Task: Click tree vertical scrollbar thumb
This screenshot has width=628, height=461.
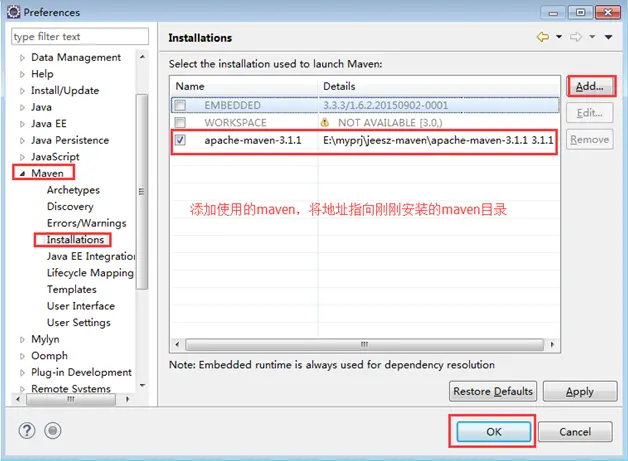Action: pyautogui.click(x=142, y=191)
